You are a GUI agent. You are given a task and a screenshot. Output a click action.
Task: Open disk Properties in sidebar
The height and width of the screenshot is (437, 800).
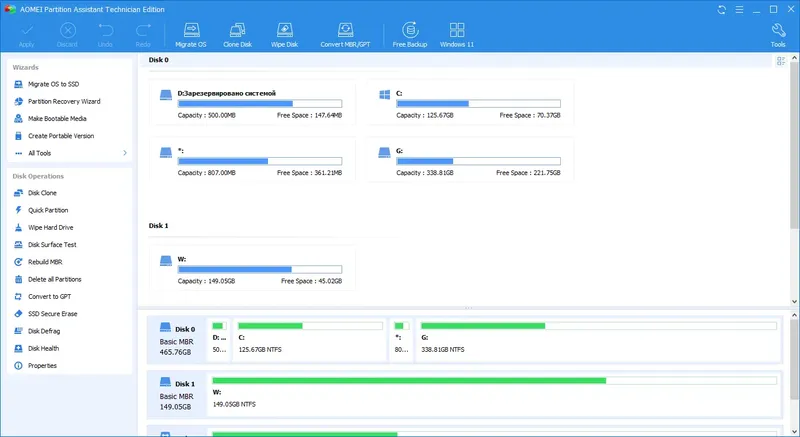(x=42, y=366)
